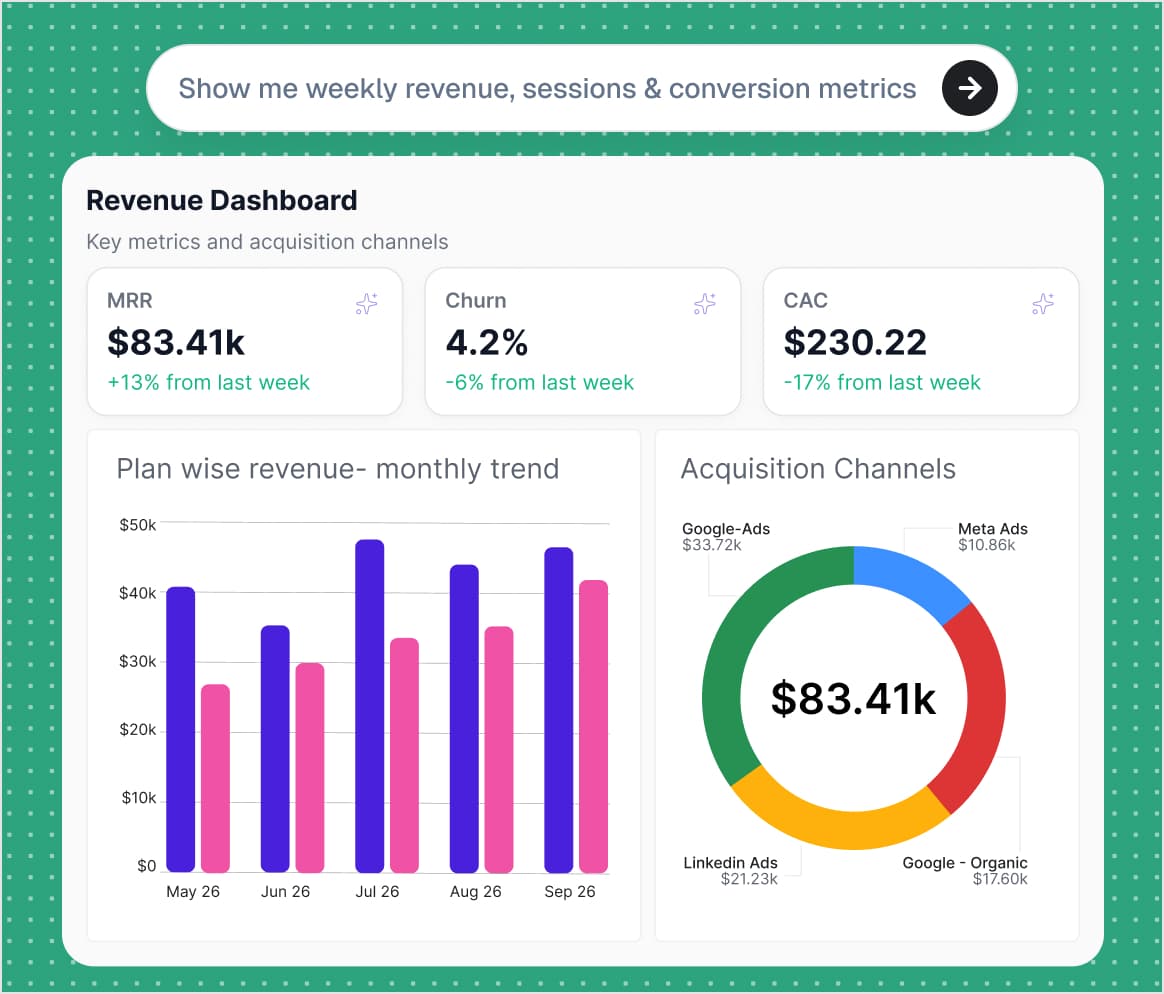Image resolution: width=1164 pixels, height=994 pixels.
Task: Click the Revenue Dashboard heading
Action: pos(222,200)
